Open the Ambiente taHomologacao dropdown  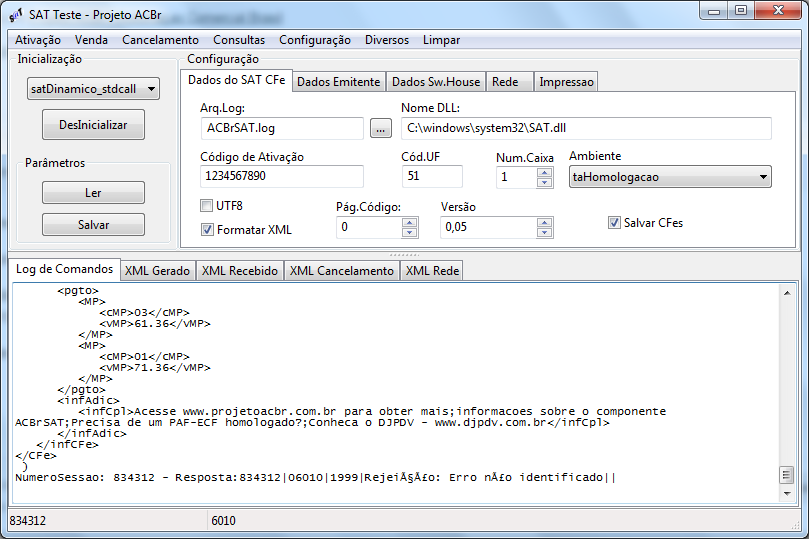coord(670,177)
